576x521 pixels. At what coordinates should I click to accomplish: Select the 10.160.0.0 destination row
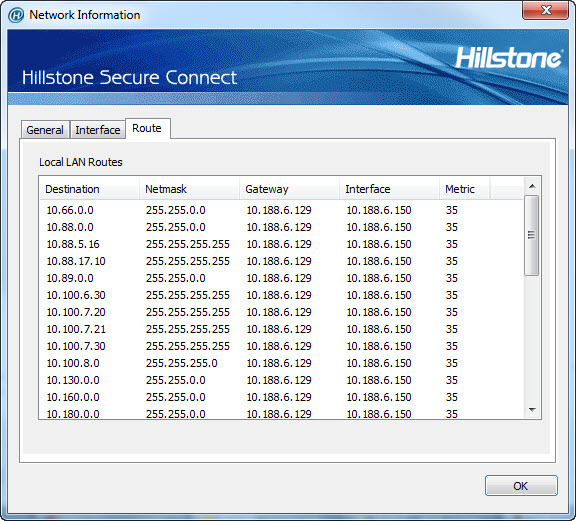point(281,397)
